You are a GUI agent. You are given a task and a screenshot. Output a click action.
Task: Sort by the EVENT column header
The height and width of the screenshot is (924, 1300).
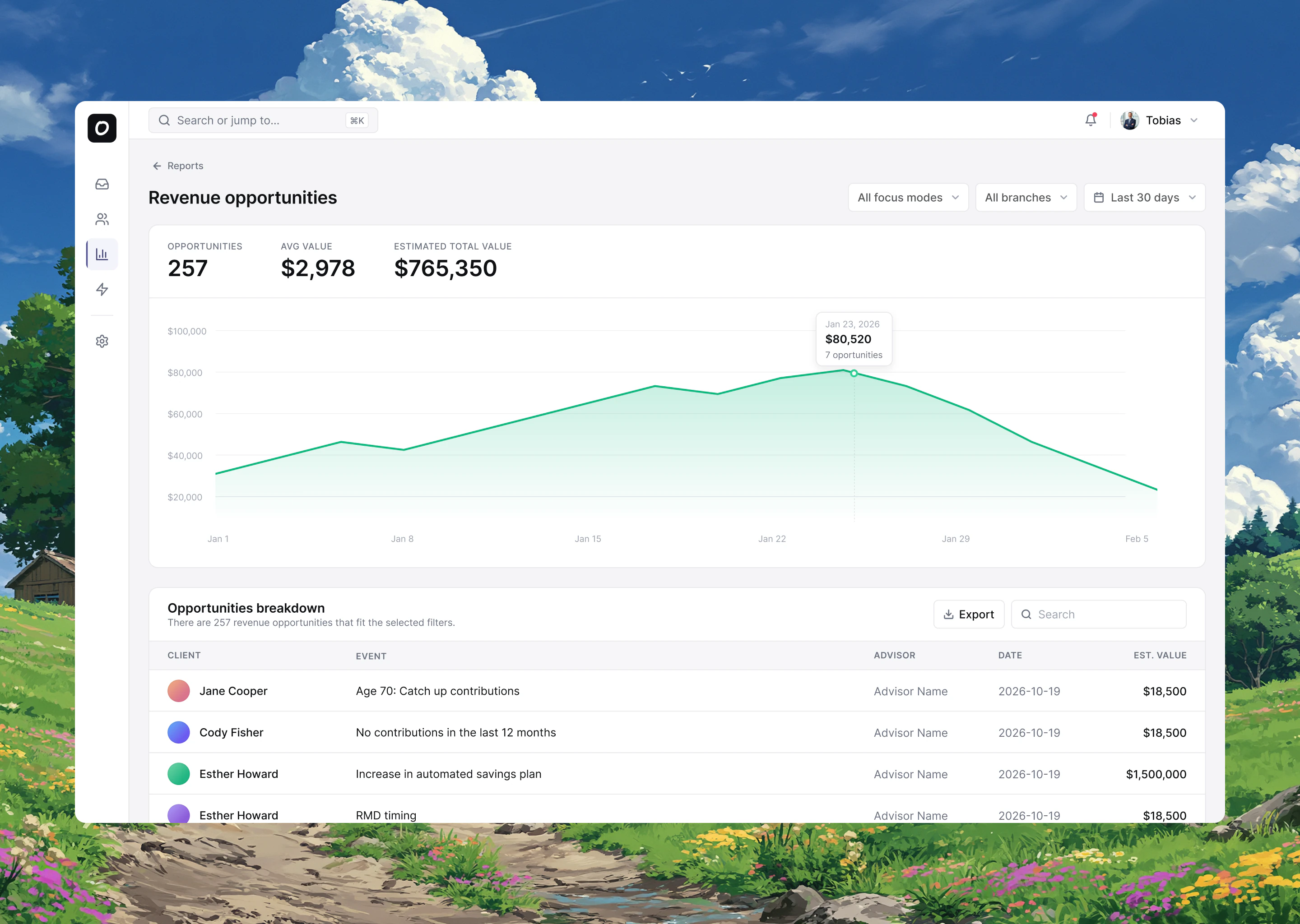pyautogui.click(x=371, y=656)
